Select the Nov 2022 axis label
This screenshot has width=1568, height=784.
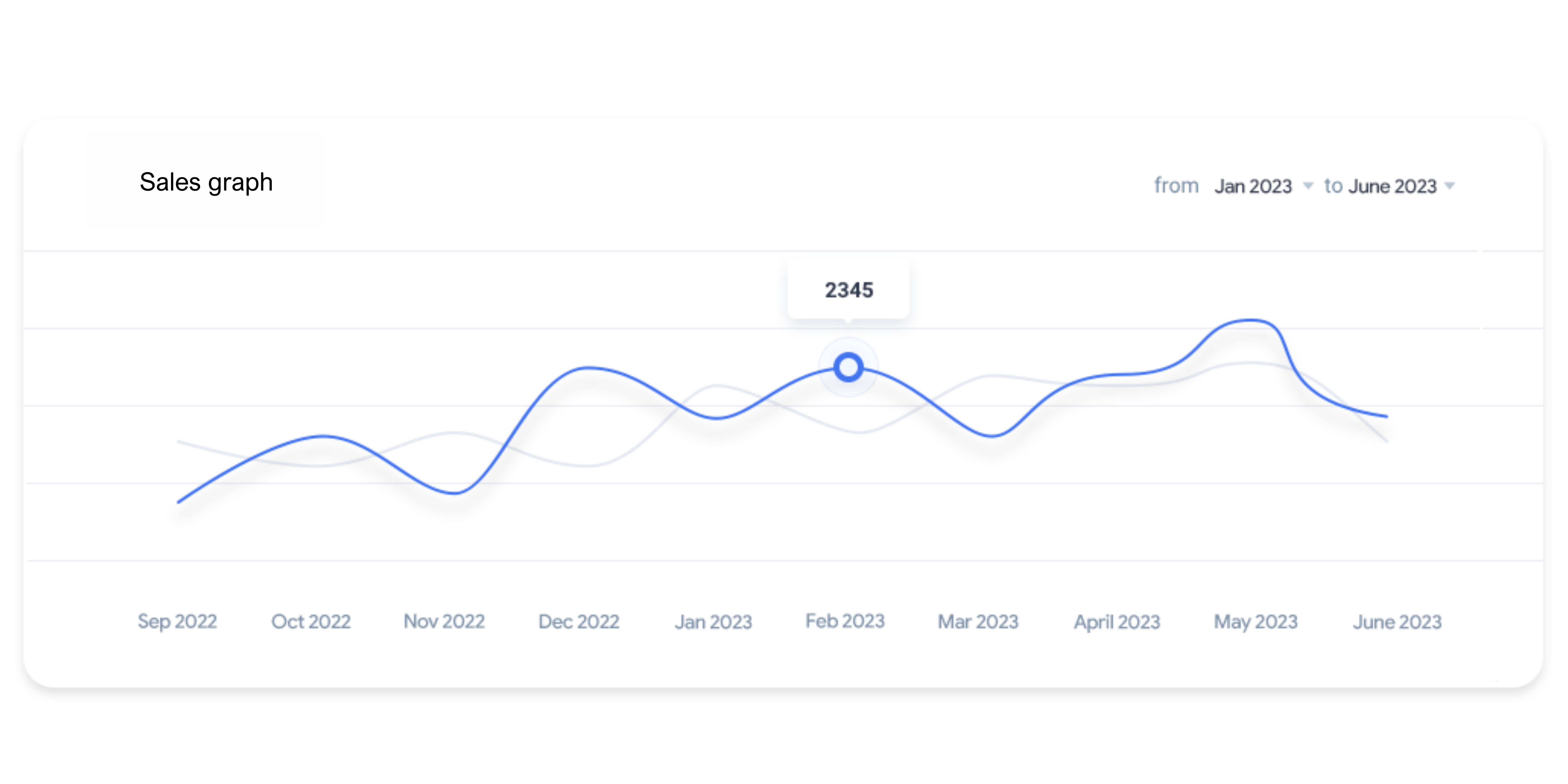pos(444,622)
